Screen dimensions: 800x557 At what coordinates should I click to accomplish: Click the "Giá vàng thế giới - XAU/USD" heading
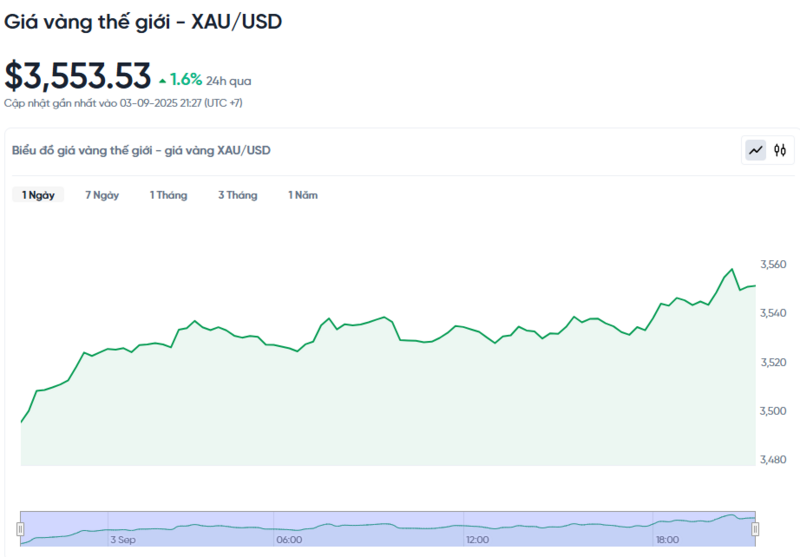pos(143,21)
